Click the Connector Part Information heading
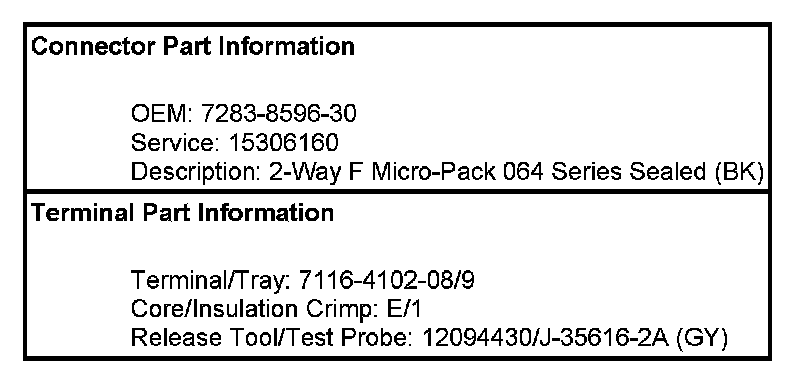The height and width of the screenshot is (376, 800). [193, 47]
